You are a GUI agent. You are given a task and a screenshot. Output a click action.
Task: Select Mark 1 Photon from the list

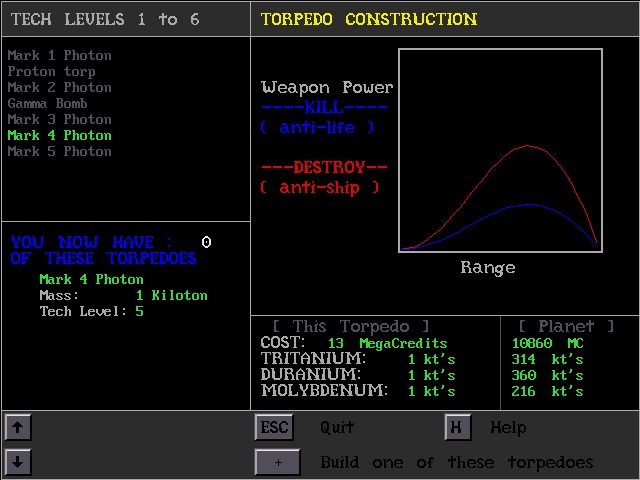[59, 55]
